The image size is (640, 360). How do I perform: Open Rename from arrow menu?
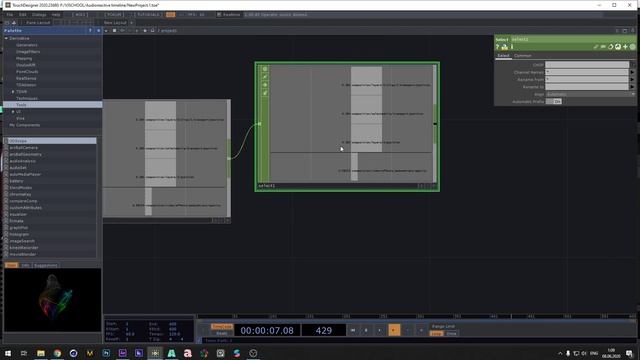pyautogui.click(x=632, y=79)
